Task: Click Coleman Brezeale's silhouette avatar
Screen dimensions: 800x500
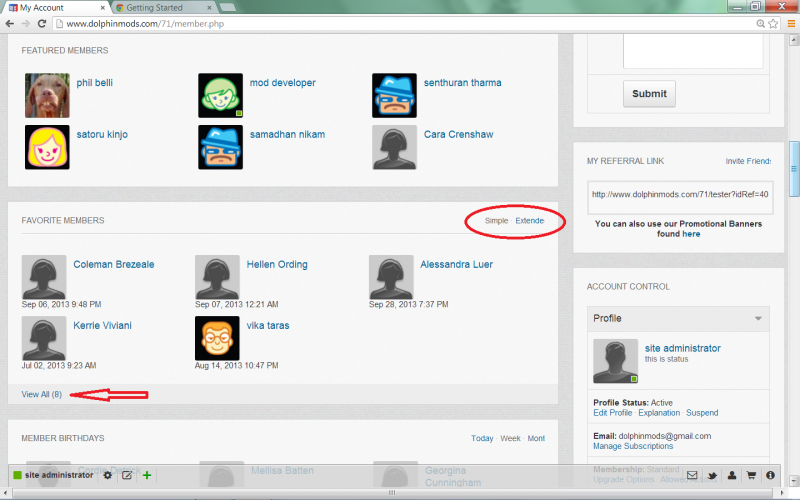Action: (44, 277)
